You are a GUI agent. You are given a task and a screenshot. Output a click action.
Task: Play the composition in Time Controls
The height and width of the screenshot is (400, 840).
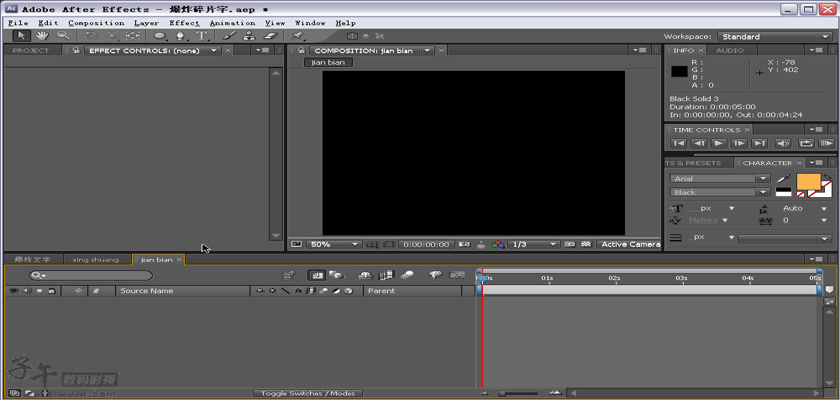[x=719, y=144]
